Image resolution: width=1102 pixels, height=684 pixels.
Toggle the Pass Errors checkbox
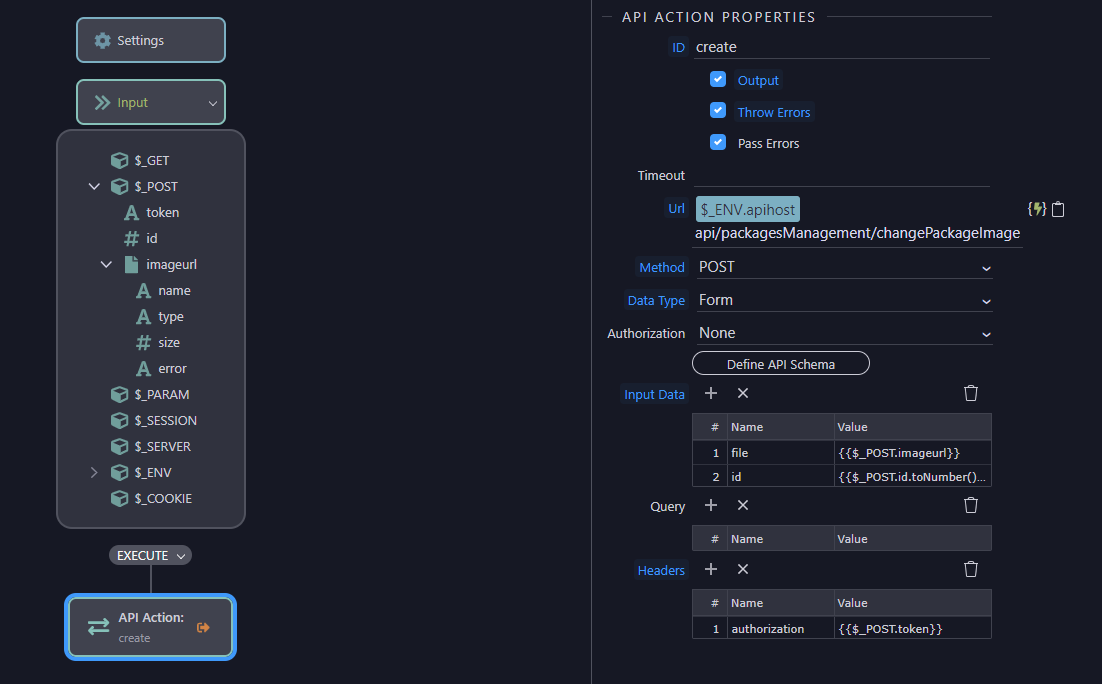(718, 142)
